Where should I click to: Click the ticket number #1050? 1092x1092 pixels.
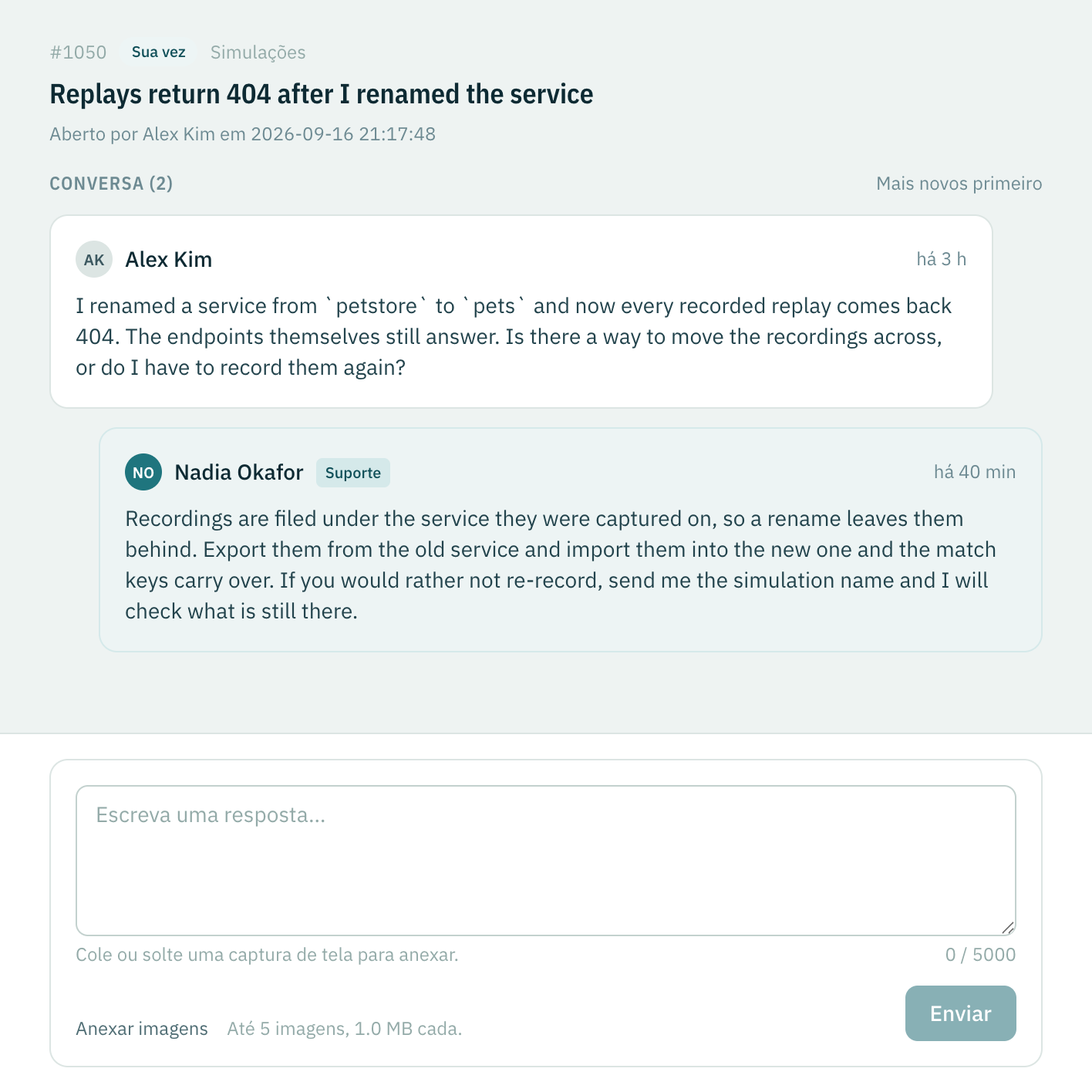[78, 52]
